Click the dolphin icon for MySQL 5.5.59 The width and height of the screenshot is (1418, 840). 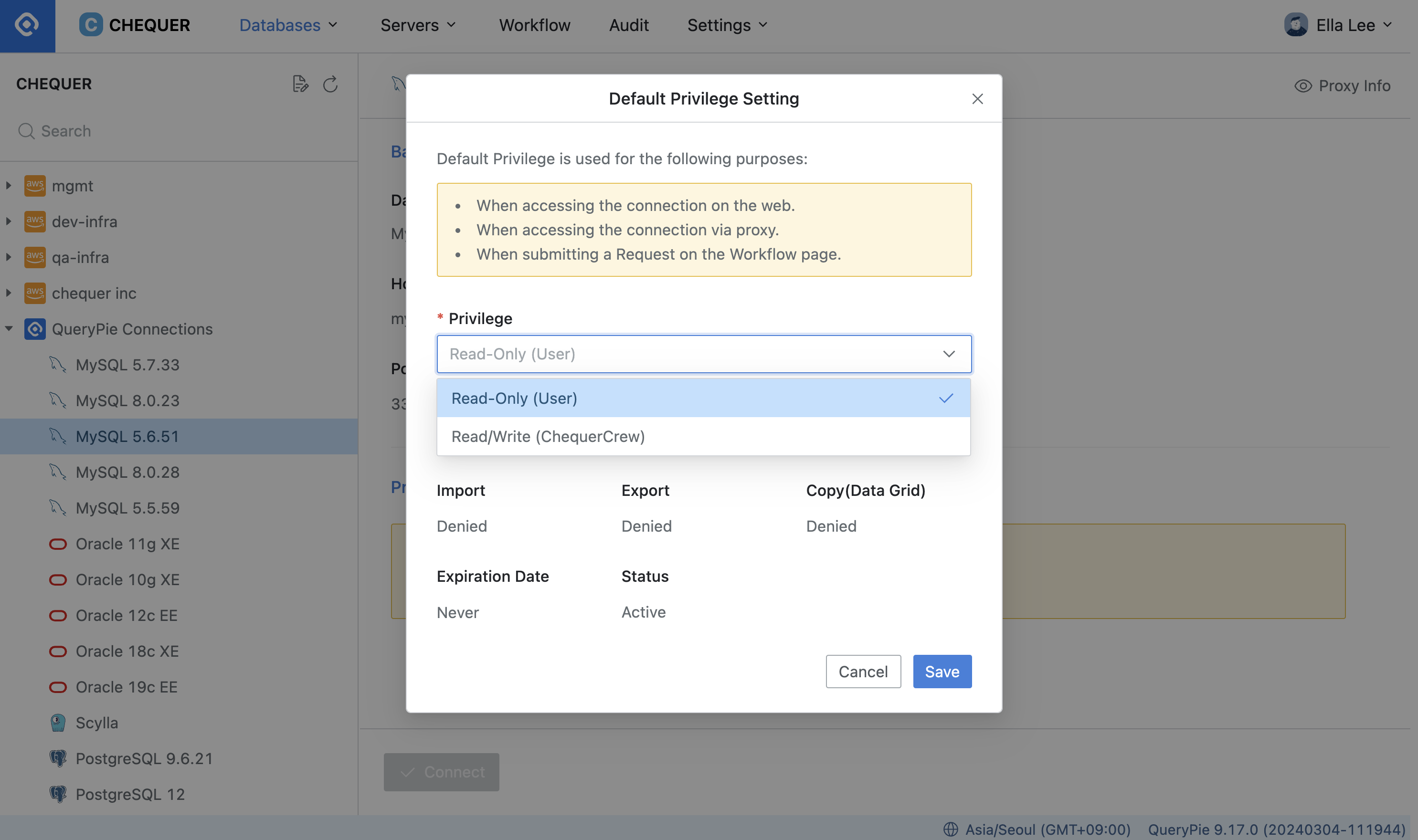click(x=58, y=508)
